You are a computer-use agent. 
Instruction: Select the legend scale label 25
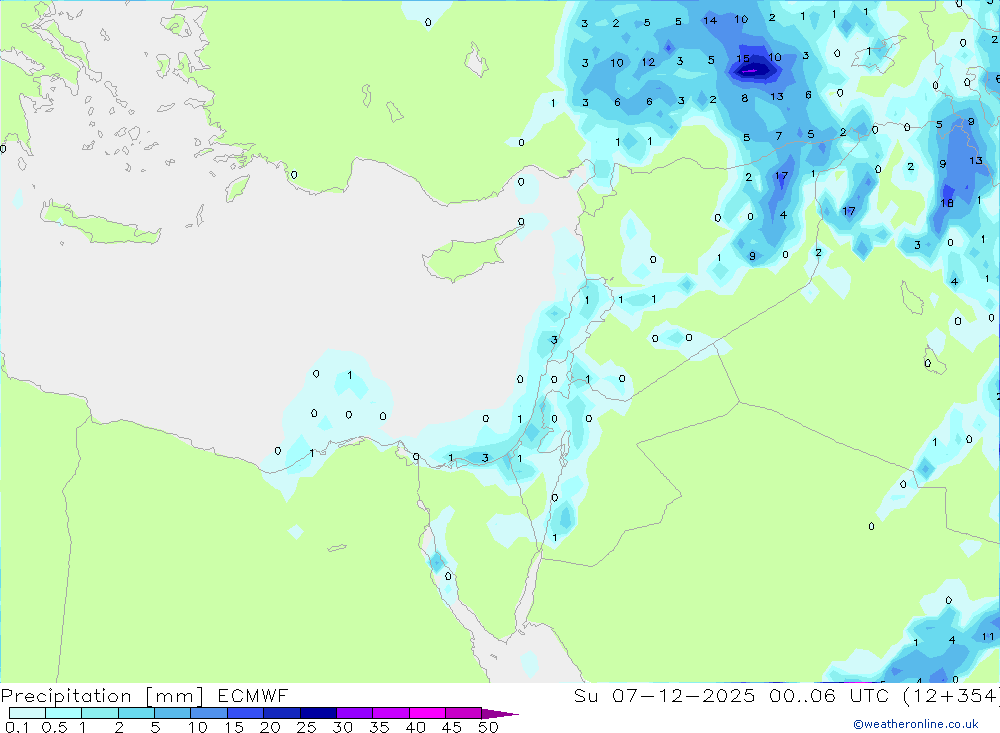pyautogui.click(x=307, y=727)
